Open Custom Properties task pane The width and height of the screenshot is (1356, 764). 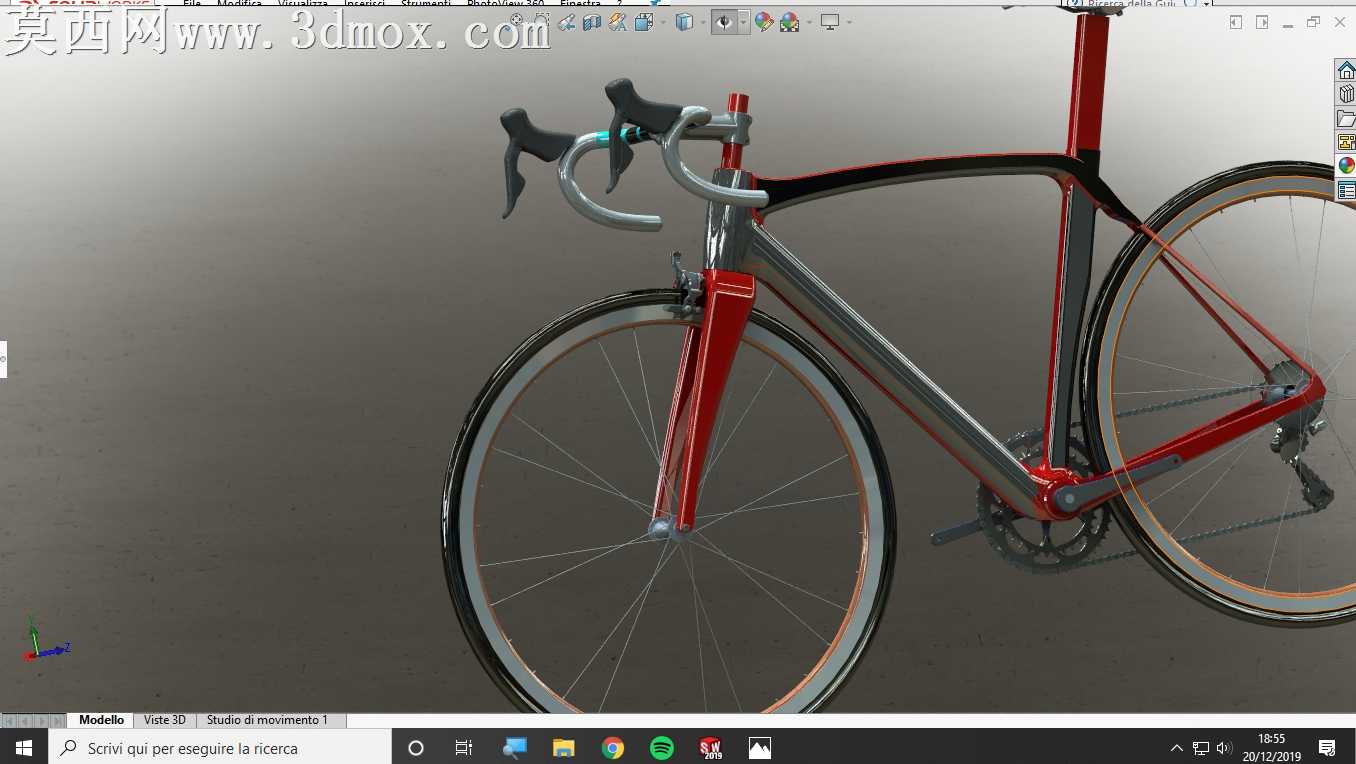pyautogui.click(x=1346, y=190)
